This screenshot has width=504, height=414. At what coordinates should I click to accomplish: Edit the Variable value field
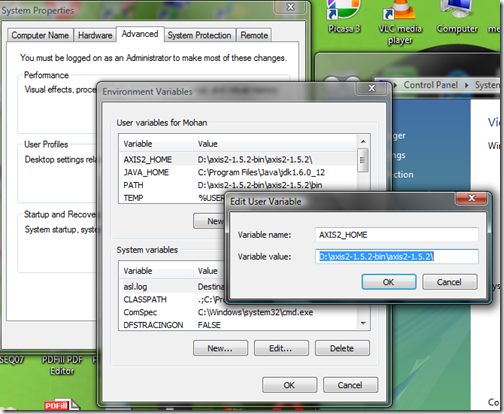(397, 257)
